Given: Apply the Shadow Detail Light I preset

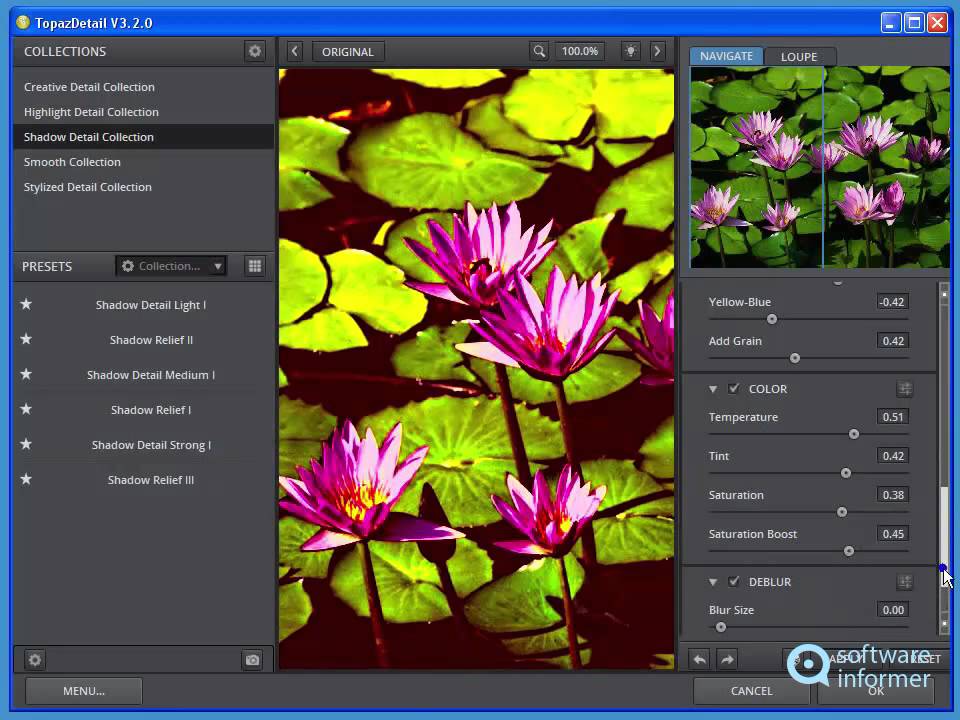Looking at the screenshot, I should [x=151, y=305].
